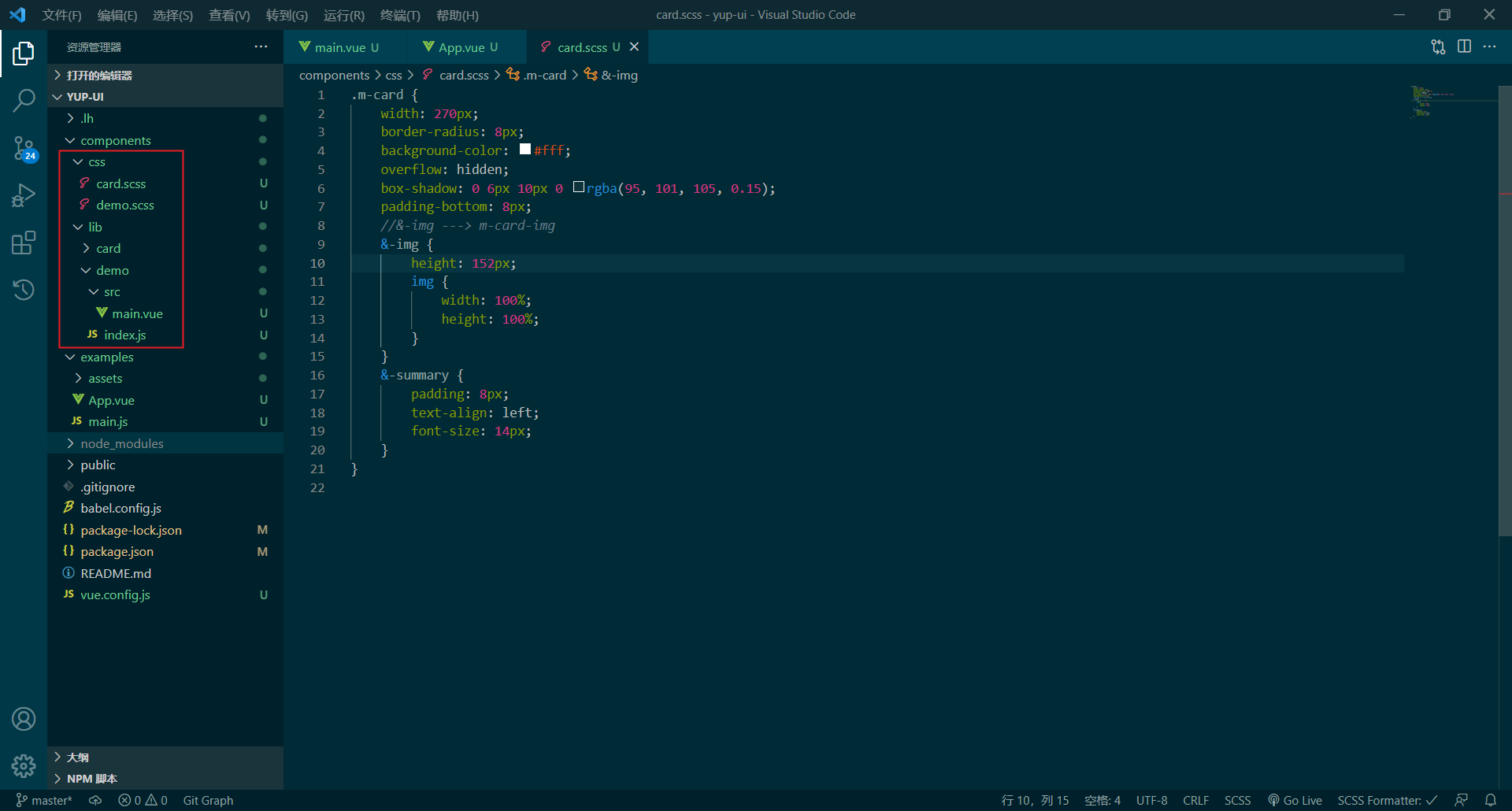Image resolution: width=1512 pixels, height=811 pixels.
Task: Open demo.scss file in explorer
Action: tap(165, 205)
